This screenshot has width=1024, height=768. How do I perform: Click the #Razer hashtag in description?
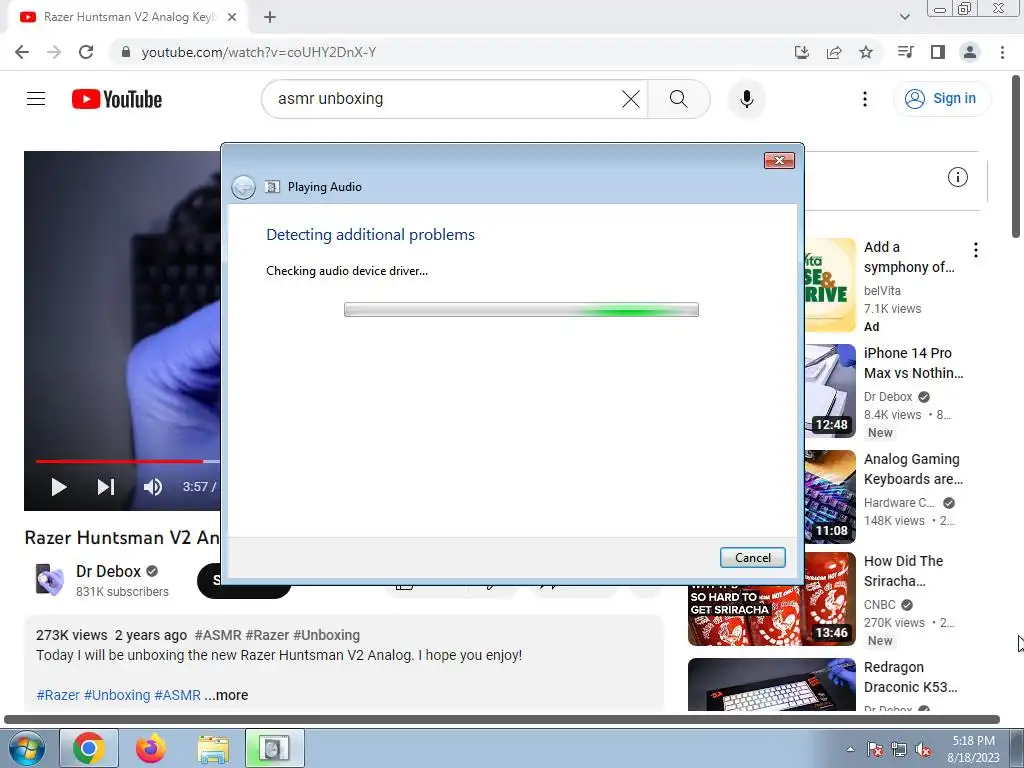click(58, 695)
